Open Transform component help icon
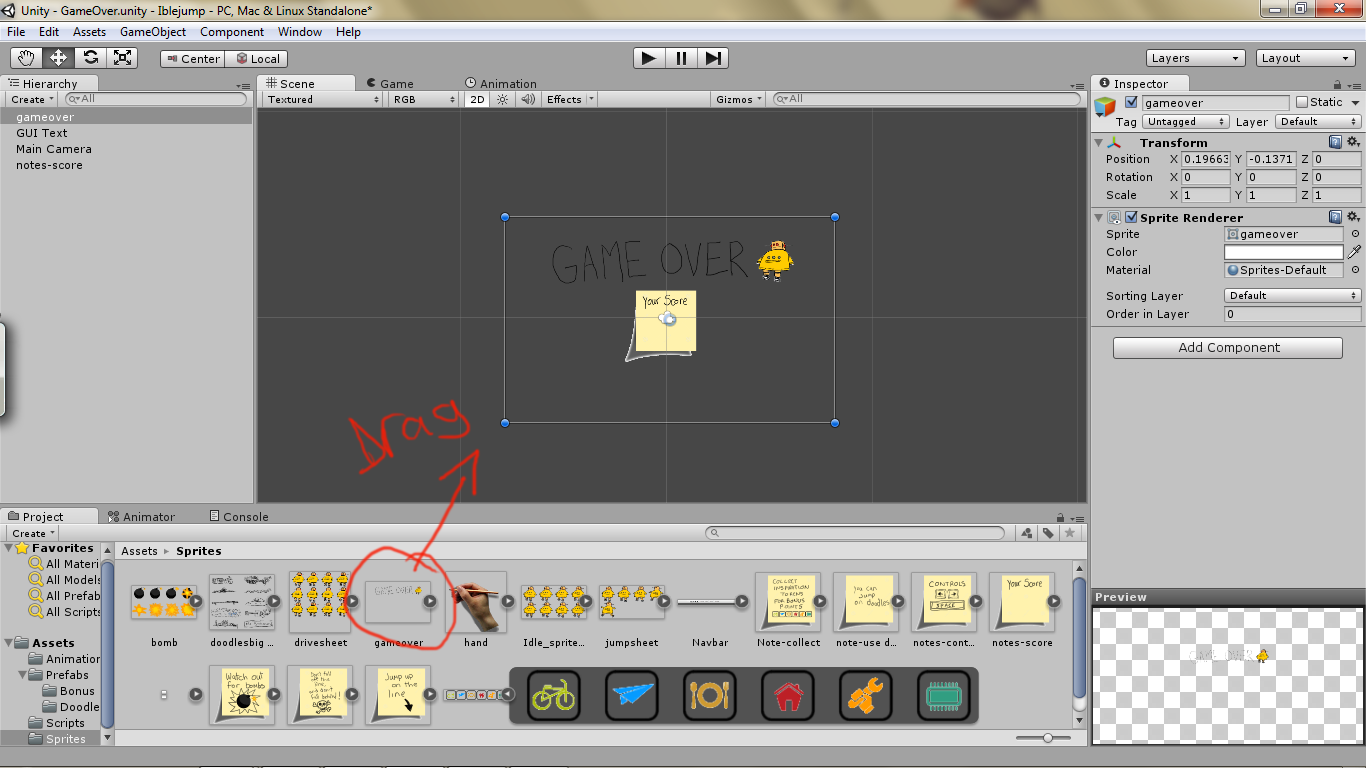The height and width of the screenshot is (768, 1366). click(x=1336, y=142)
